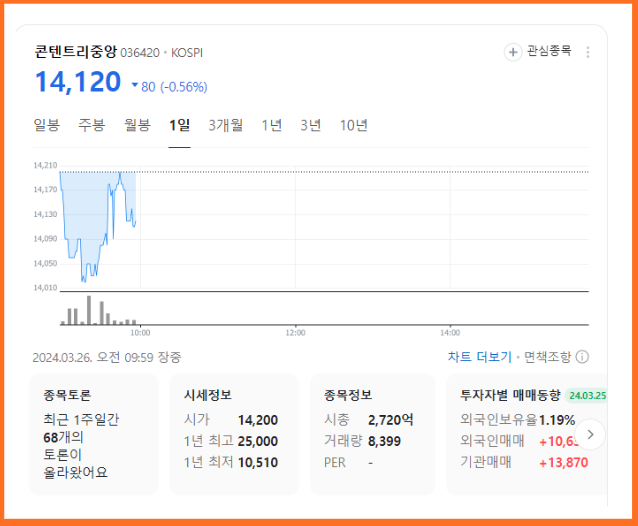Click the 12:00 time axis label
638x526 pixels.
tap(295, 333)
